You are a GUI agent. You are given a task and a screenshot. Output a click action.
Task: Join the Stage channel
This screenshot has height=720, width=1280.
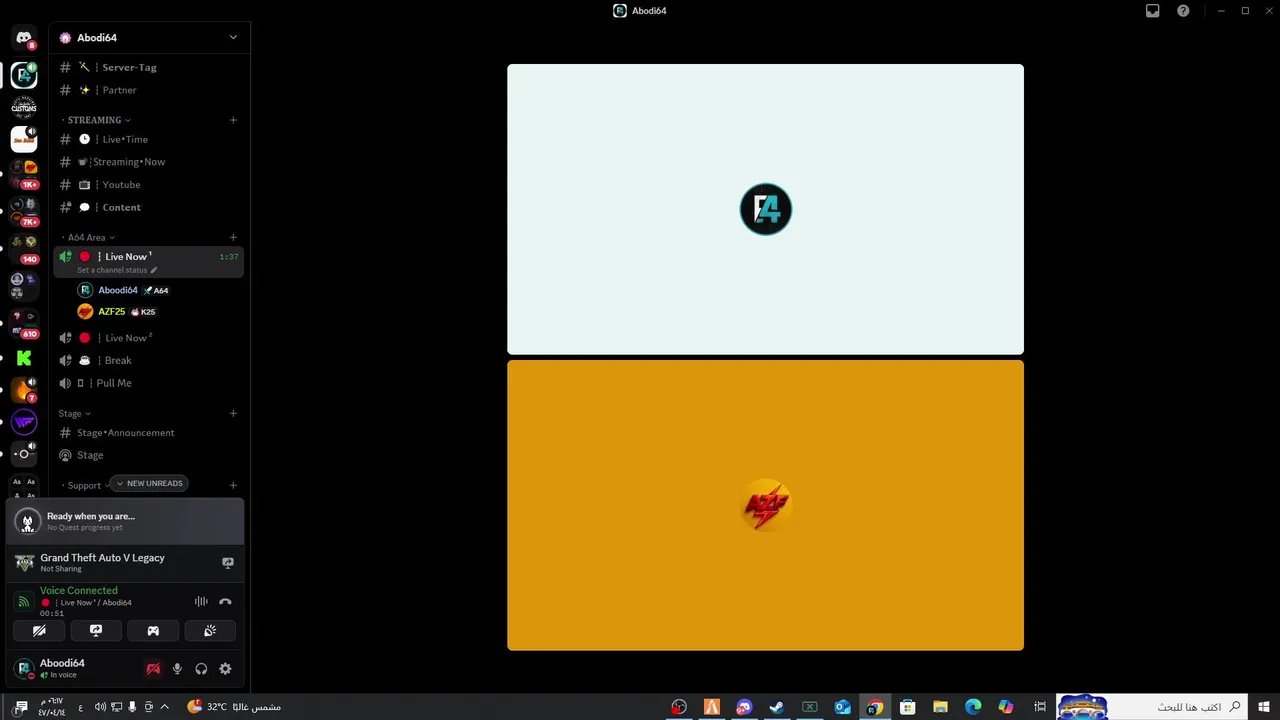148,455
